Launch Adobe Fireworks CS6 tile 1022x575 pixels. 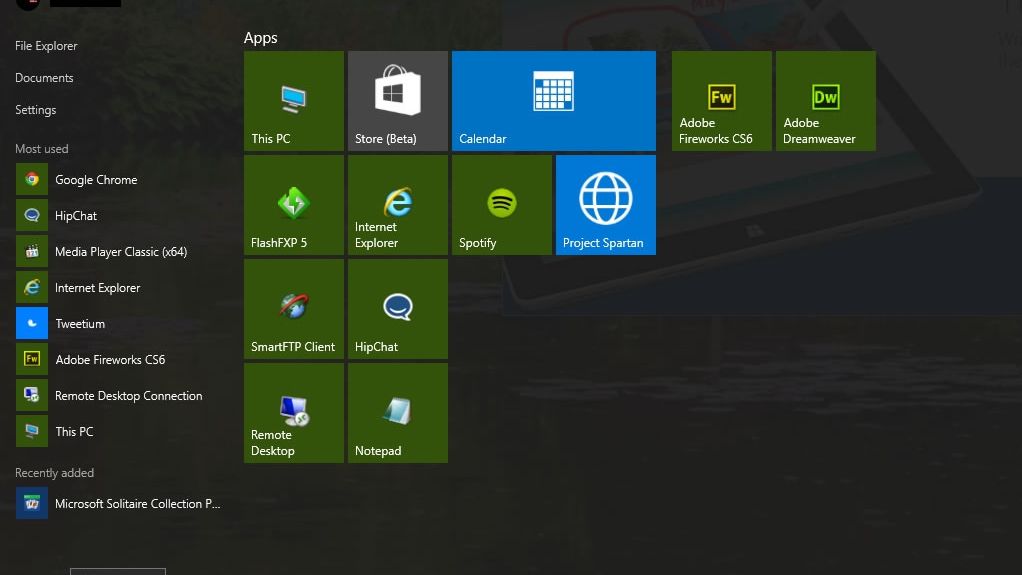click(722, 101)
